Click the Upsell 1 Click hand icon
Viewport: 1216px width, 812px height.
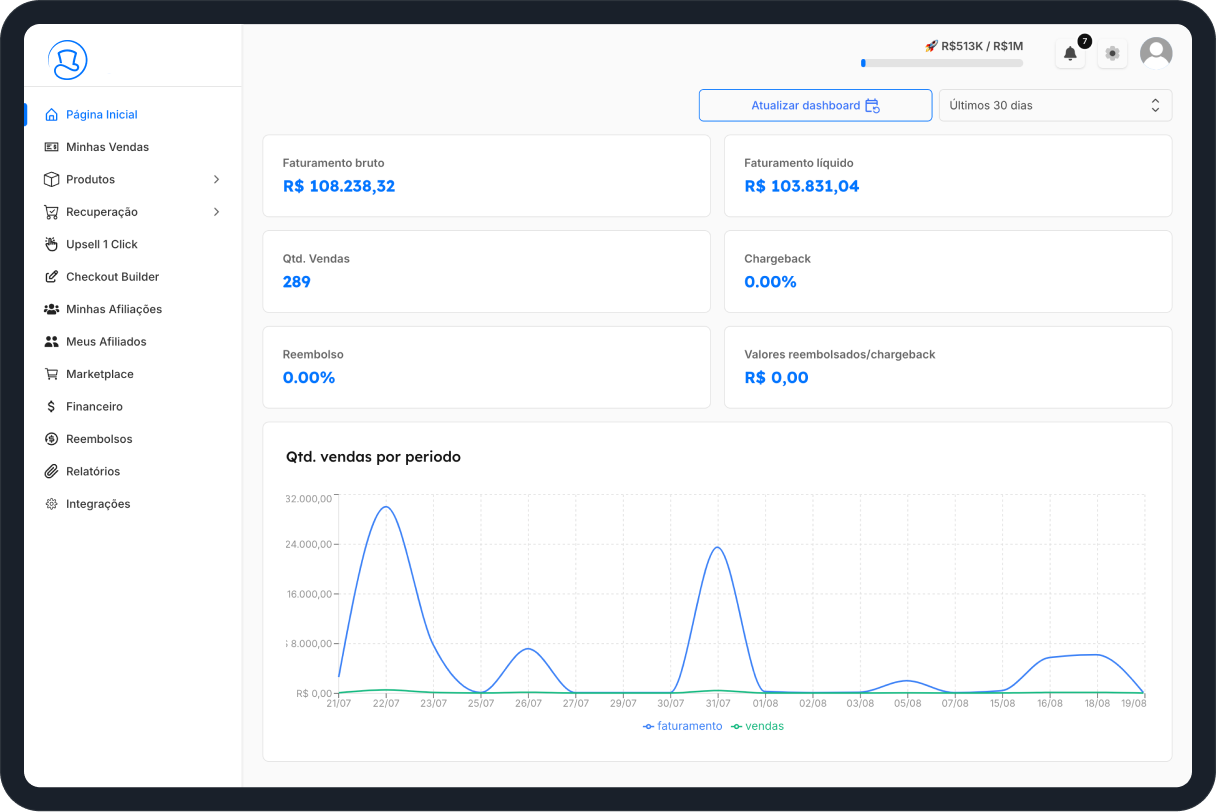[x=51, y=244]
